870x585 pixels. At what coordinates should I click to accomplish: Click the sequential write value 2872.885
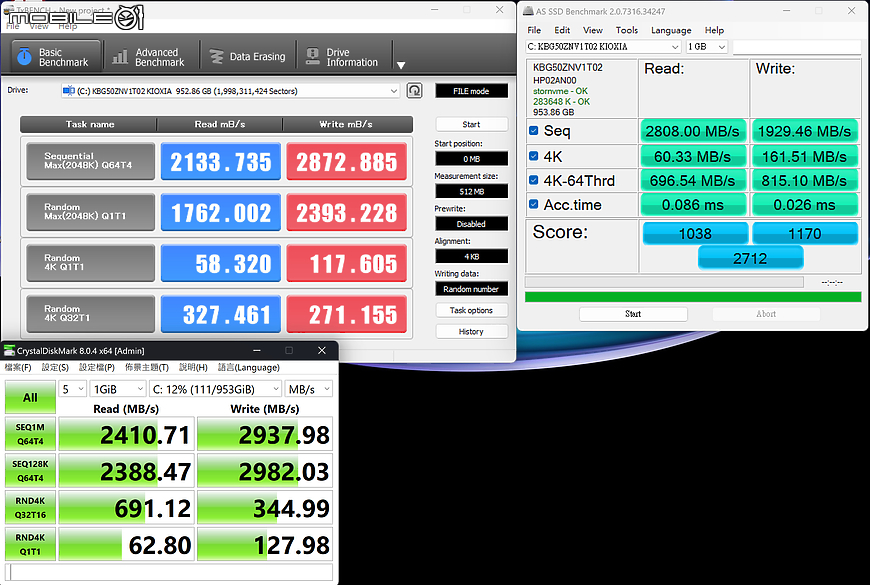347,162
